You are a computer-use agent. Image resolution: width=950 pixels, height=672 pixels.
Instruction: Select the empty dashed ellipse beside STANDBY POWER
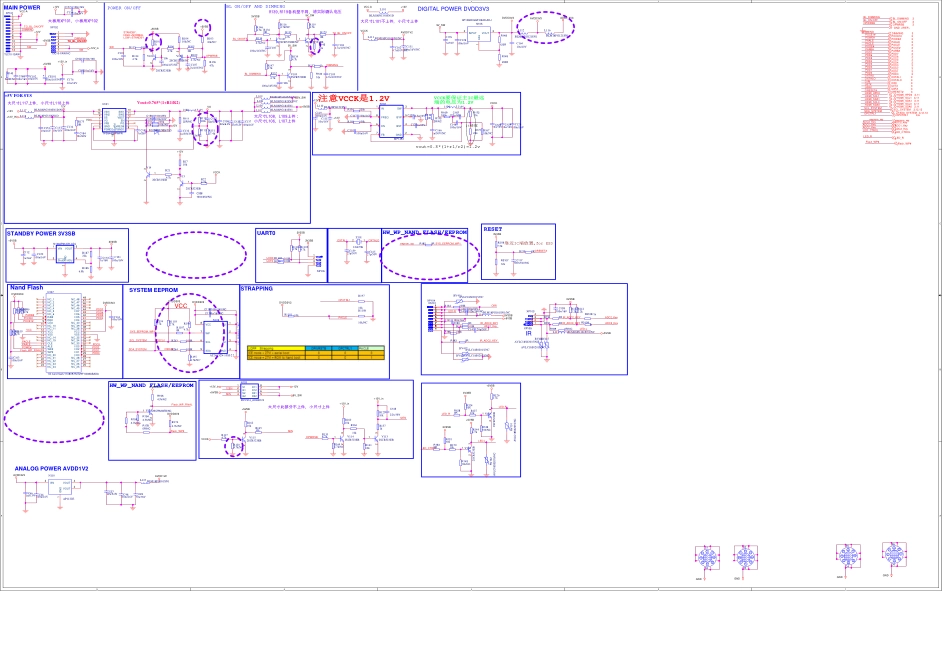coord(196,255)
